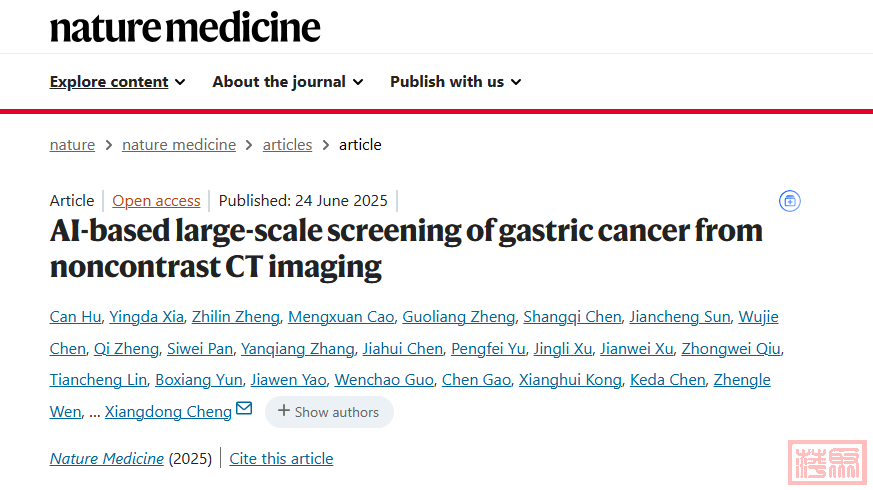The image size is (873, 490).
Task: Show the full authors list
Action: tap(329, 412)
